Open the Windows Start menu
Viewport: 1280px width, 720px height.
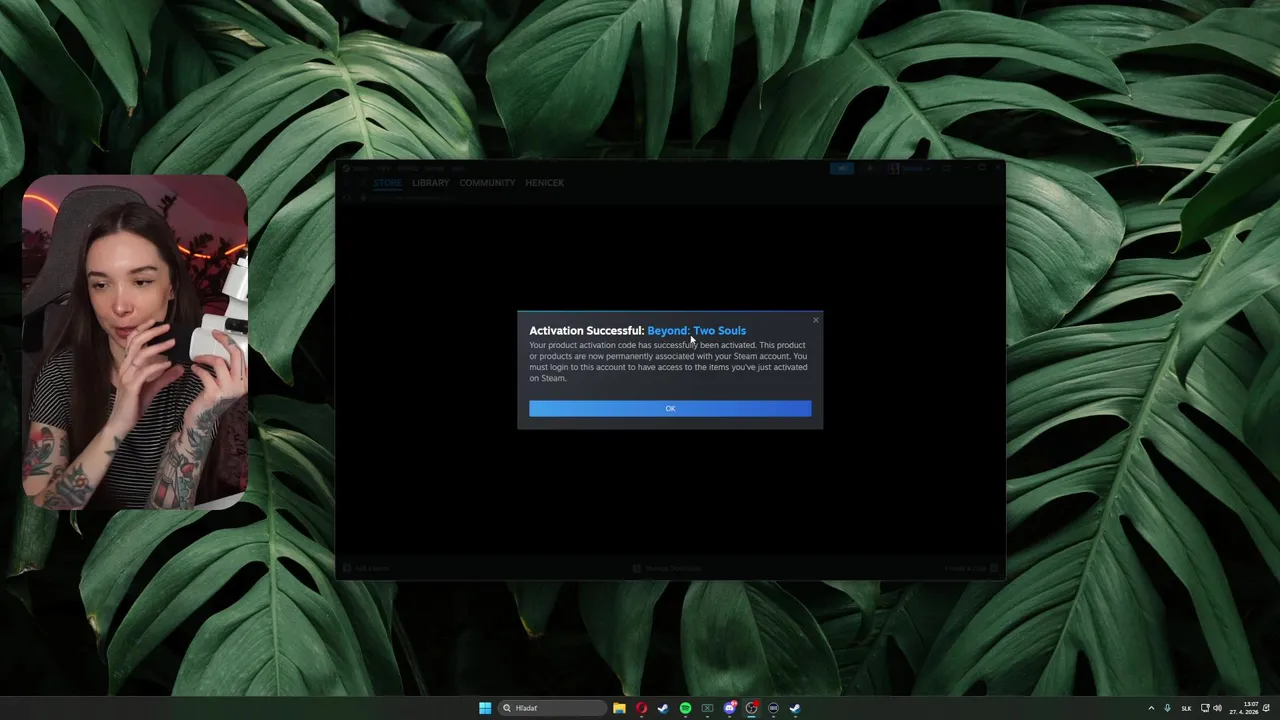pyautogui.click(x=485, y=708)
